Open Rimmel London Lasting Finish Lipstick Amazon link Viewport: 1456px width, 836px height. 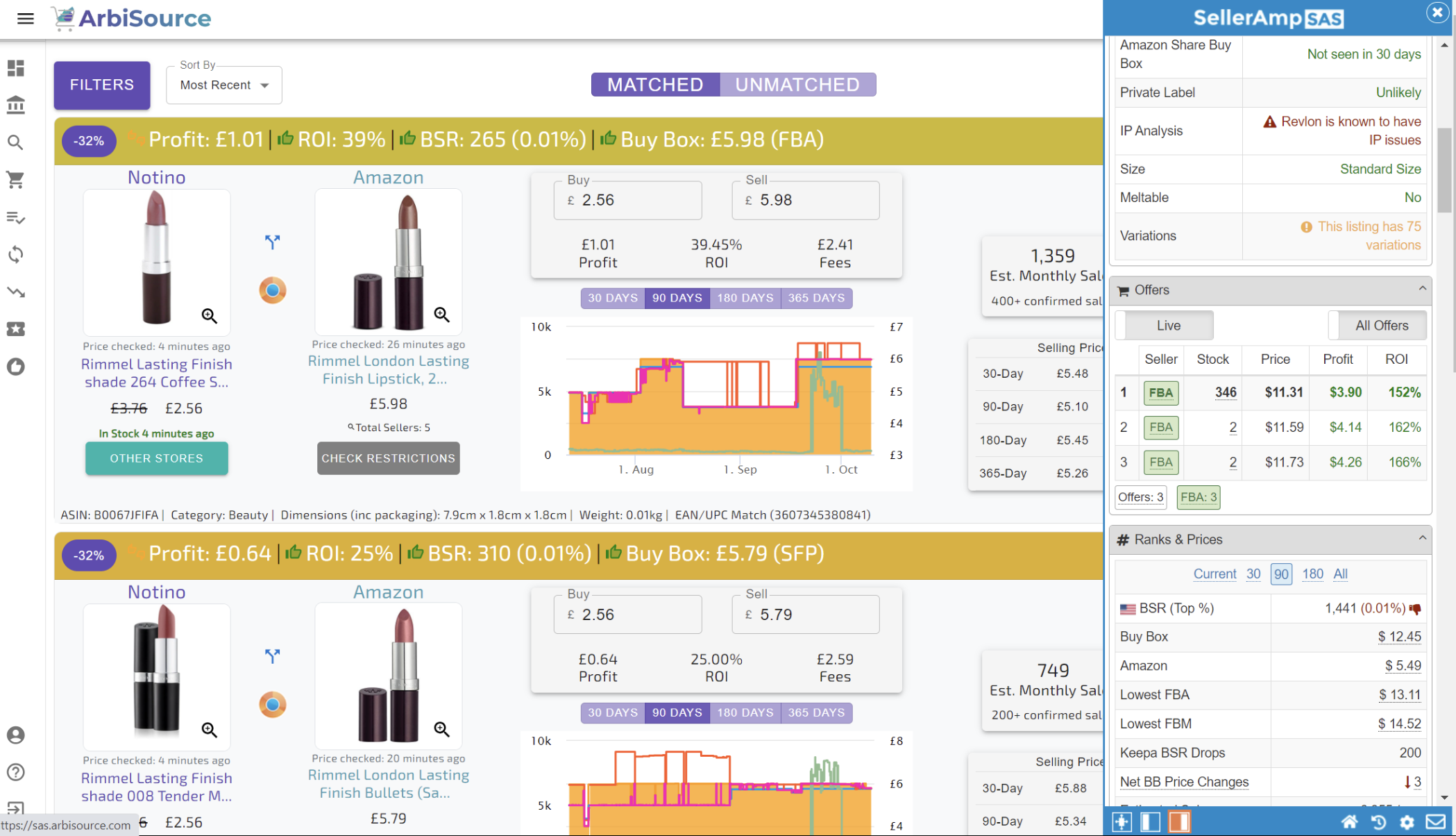[x=388, y=370]
